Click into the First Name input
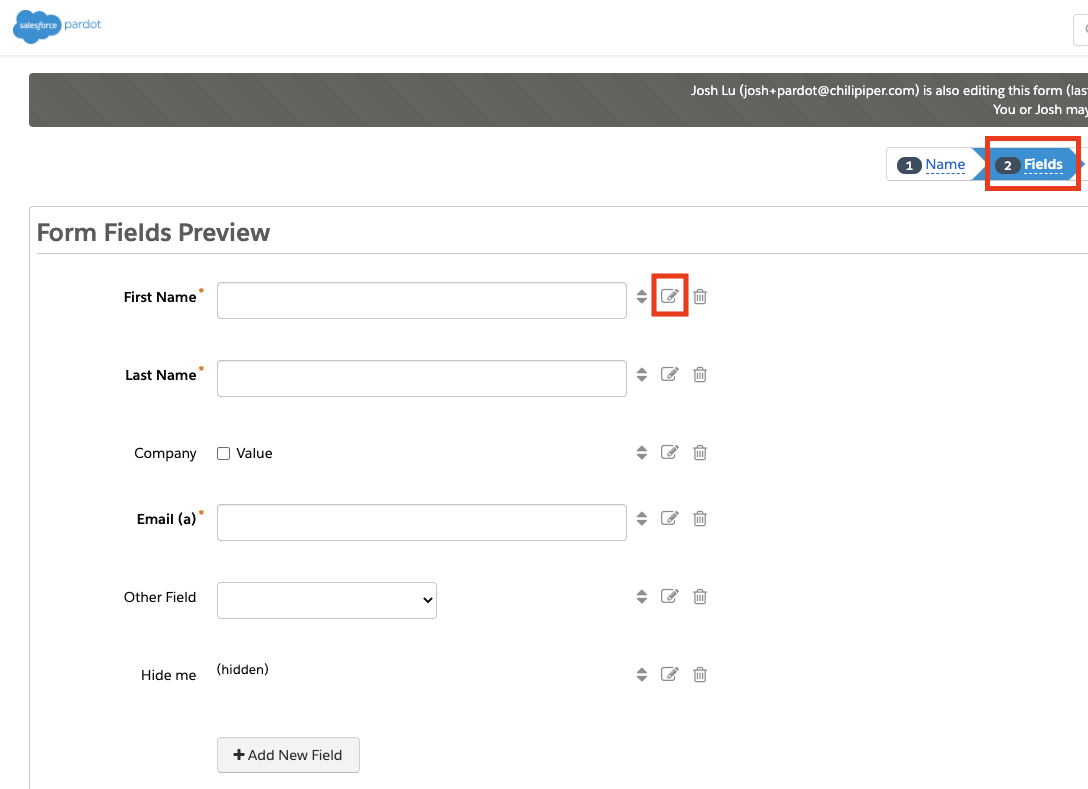 point(421,300)
